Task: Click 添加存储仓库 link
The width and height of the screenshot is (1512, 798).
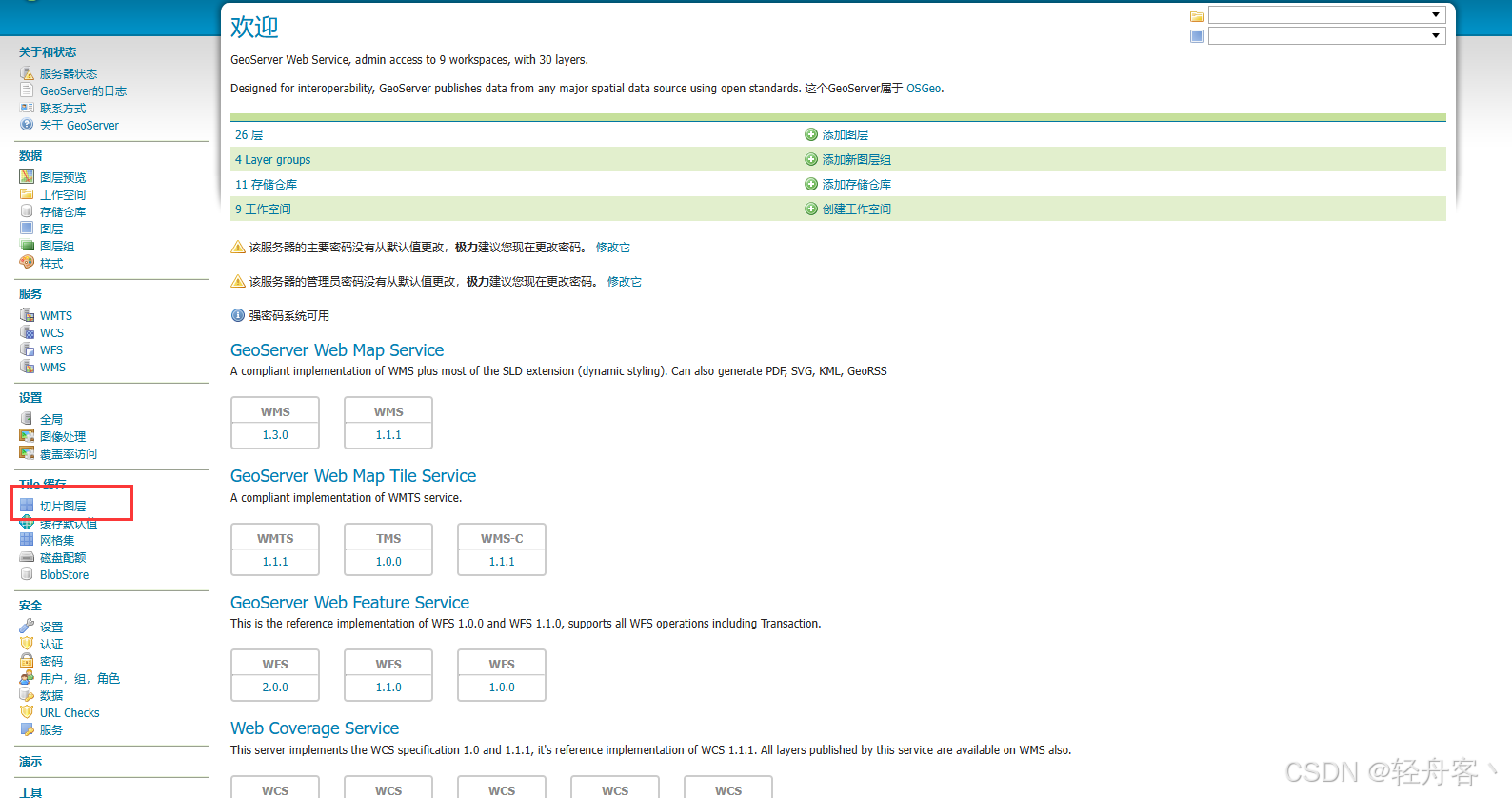Action: (x=857, y=185)
